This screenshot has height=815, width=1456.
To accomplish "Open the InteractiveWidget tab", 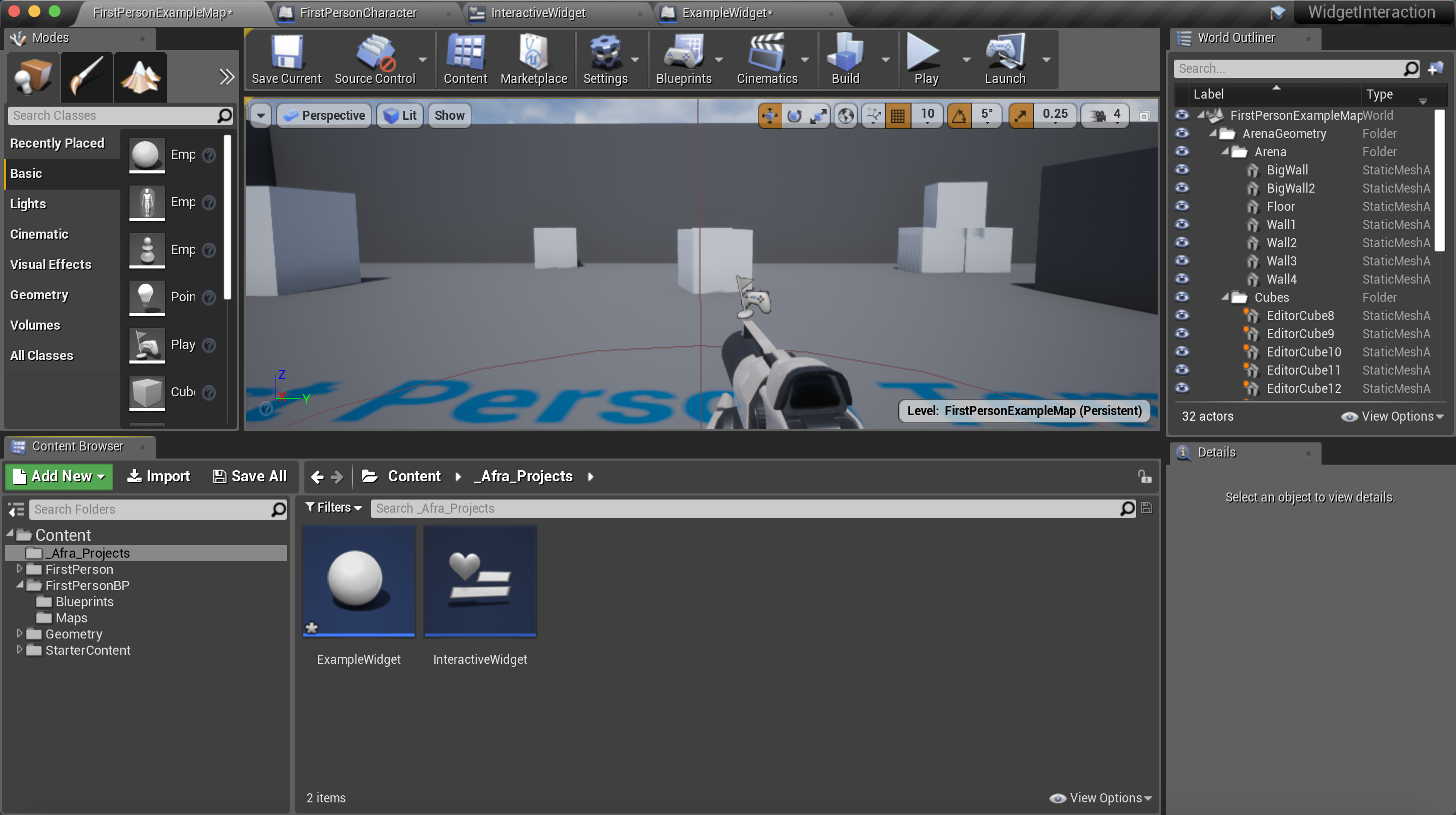I will 537,12.
